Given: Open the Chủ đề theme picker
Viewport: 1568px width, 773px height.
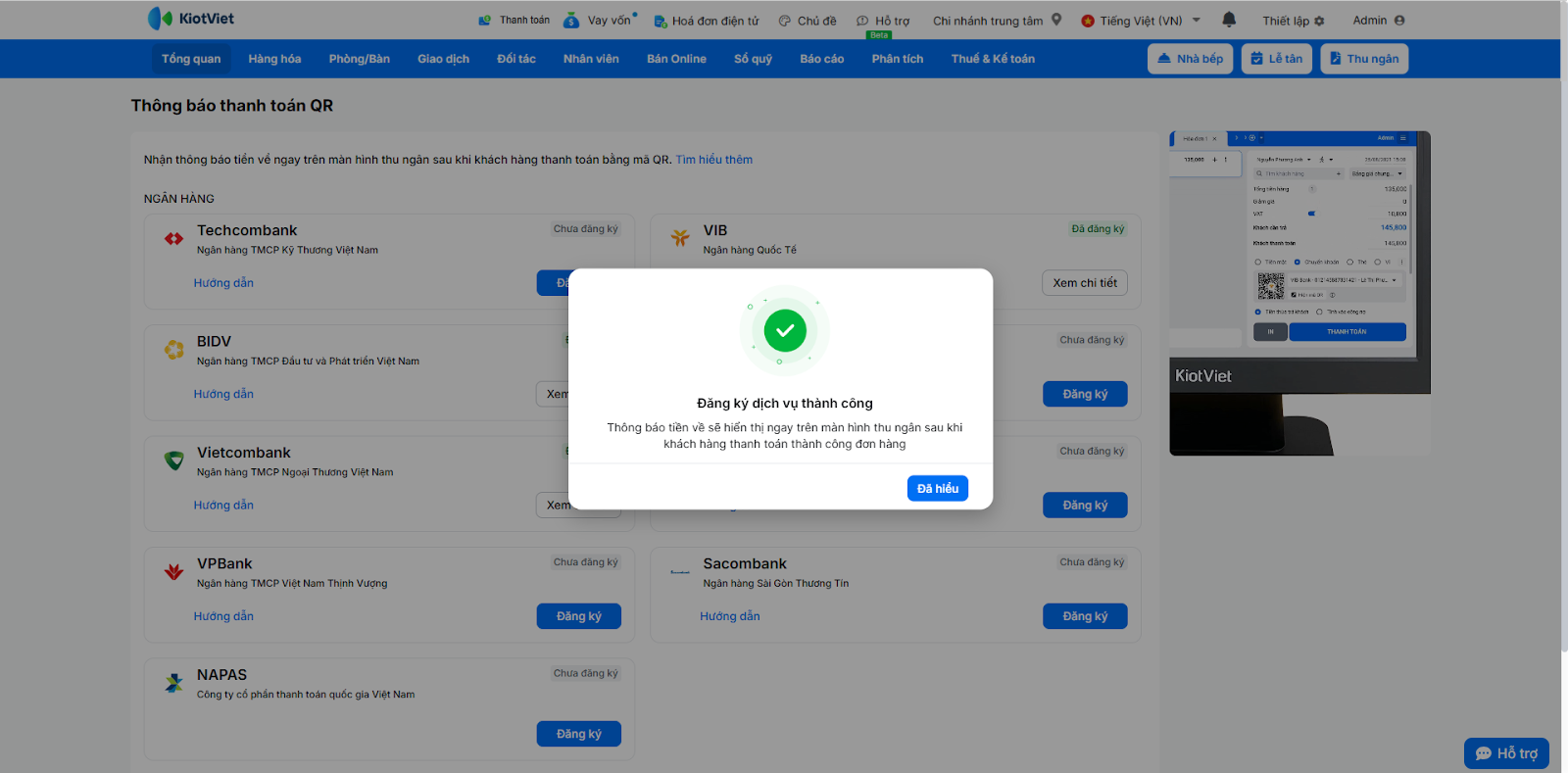Looking at the screenshot, I should pos(808,21).
